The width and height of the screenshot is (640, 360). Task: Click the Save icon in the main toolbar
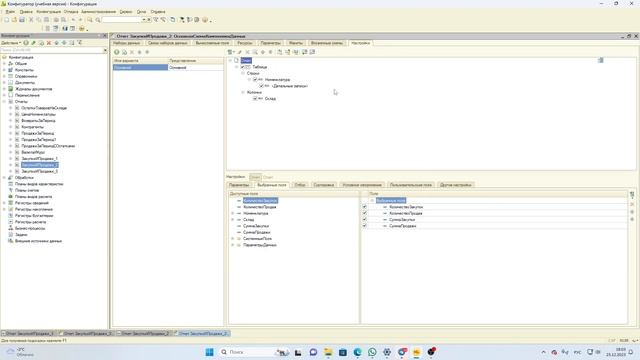coord(22,20)
